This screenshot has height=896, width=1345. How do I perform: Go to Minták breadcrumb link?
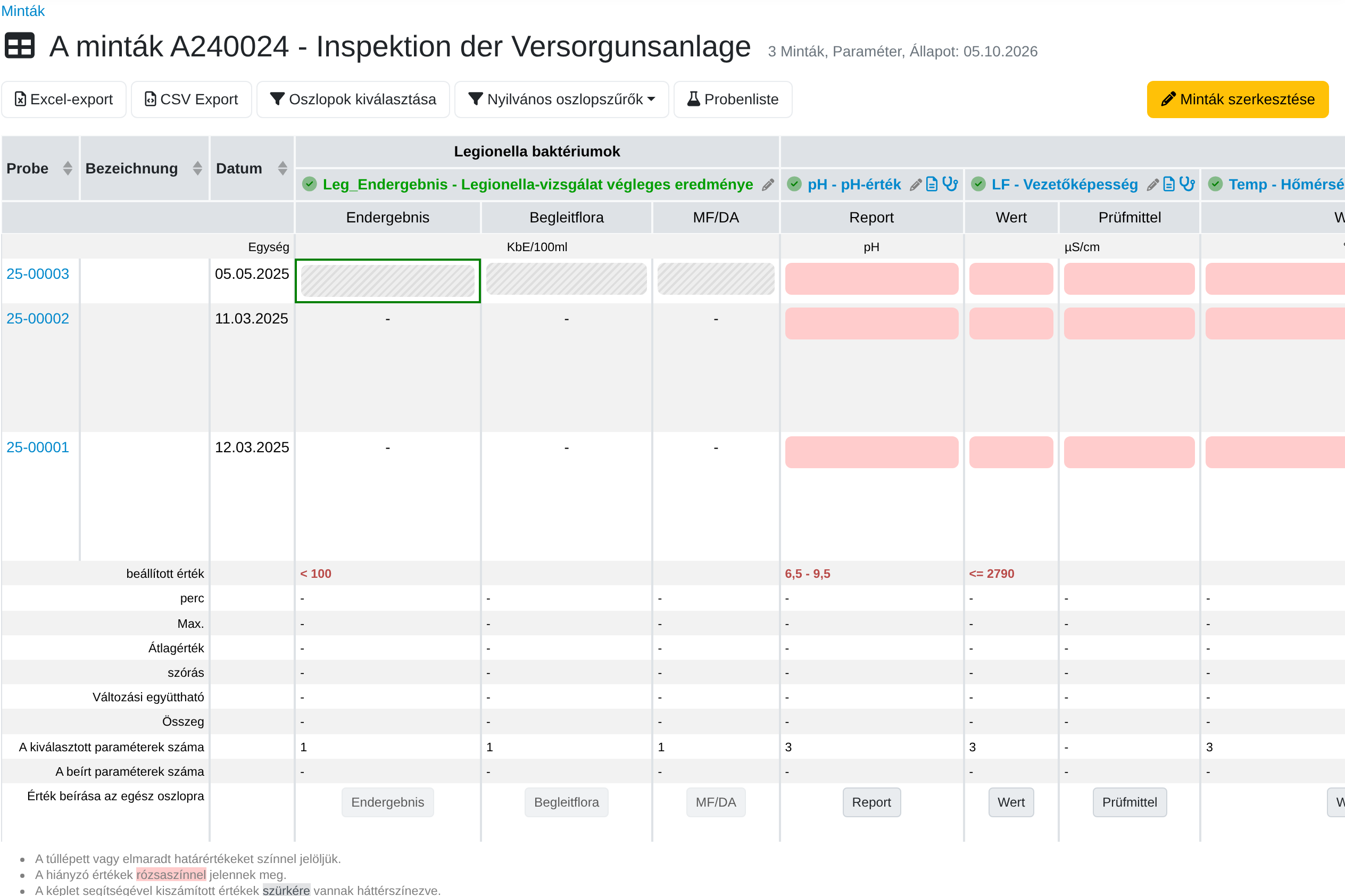point(23,11)
